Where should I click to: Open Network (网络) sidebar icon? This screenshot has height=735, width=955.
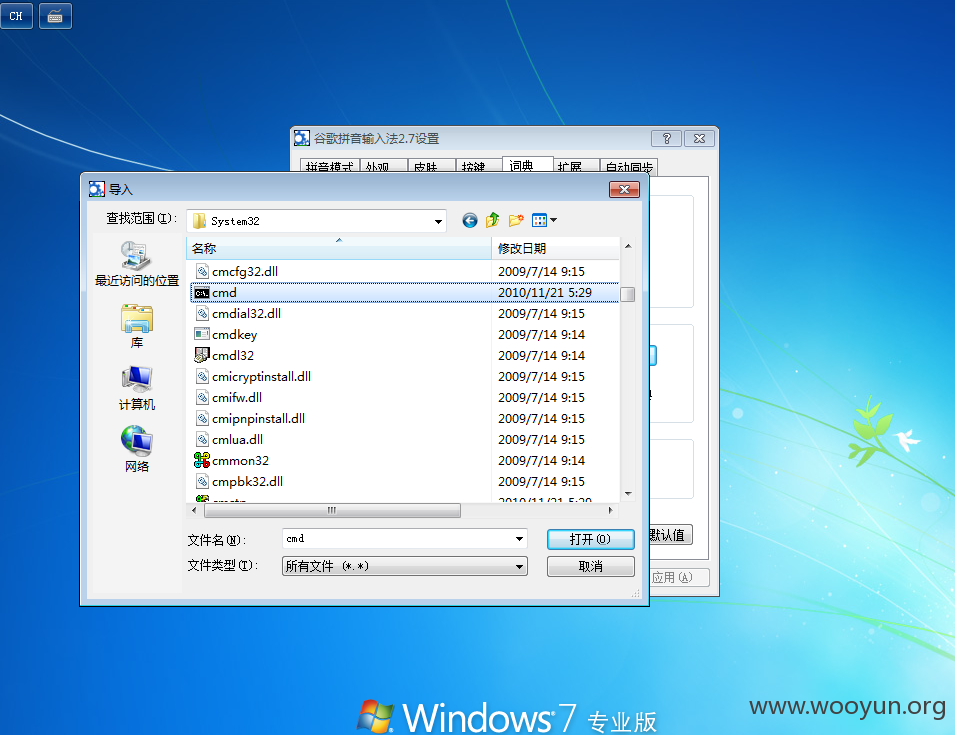click(136, 441)
